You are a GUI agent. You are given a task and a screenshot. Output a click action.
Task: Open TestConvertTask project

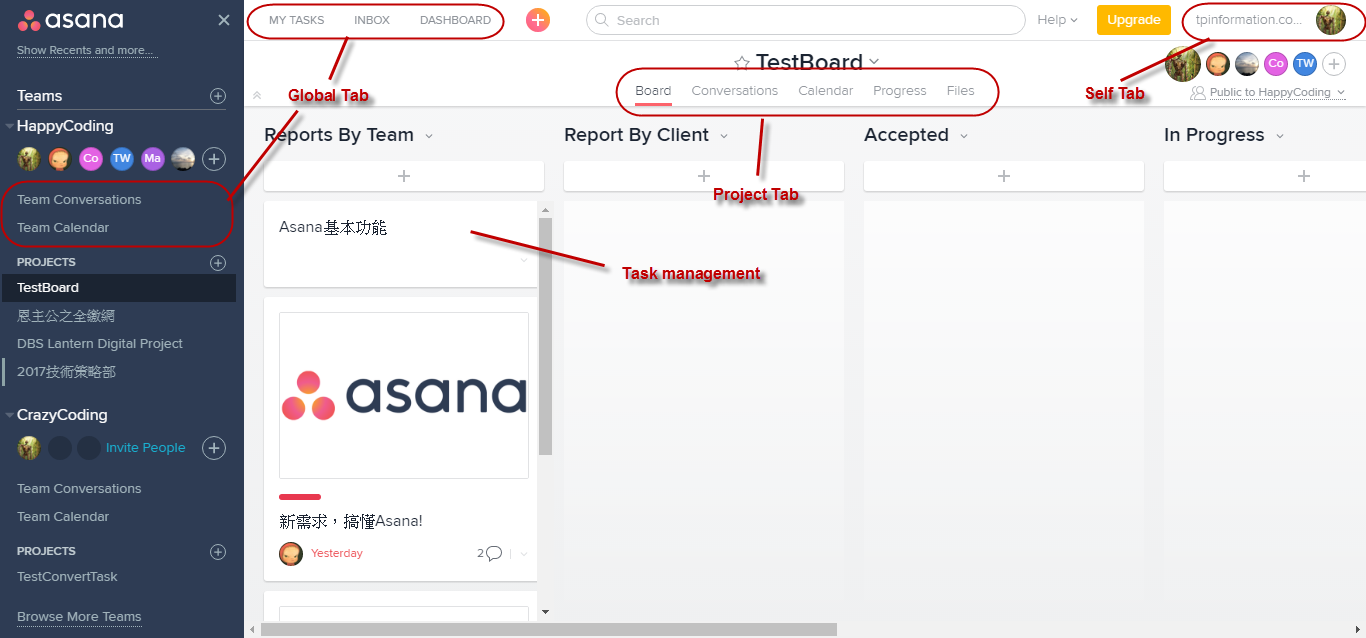pyautogui.click(x=67, y=577)
